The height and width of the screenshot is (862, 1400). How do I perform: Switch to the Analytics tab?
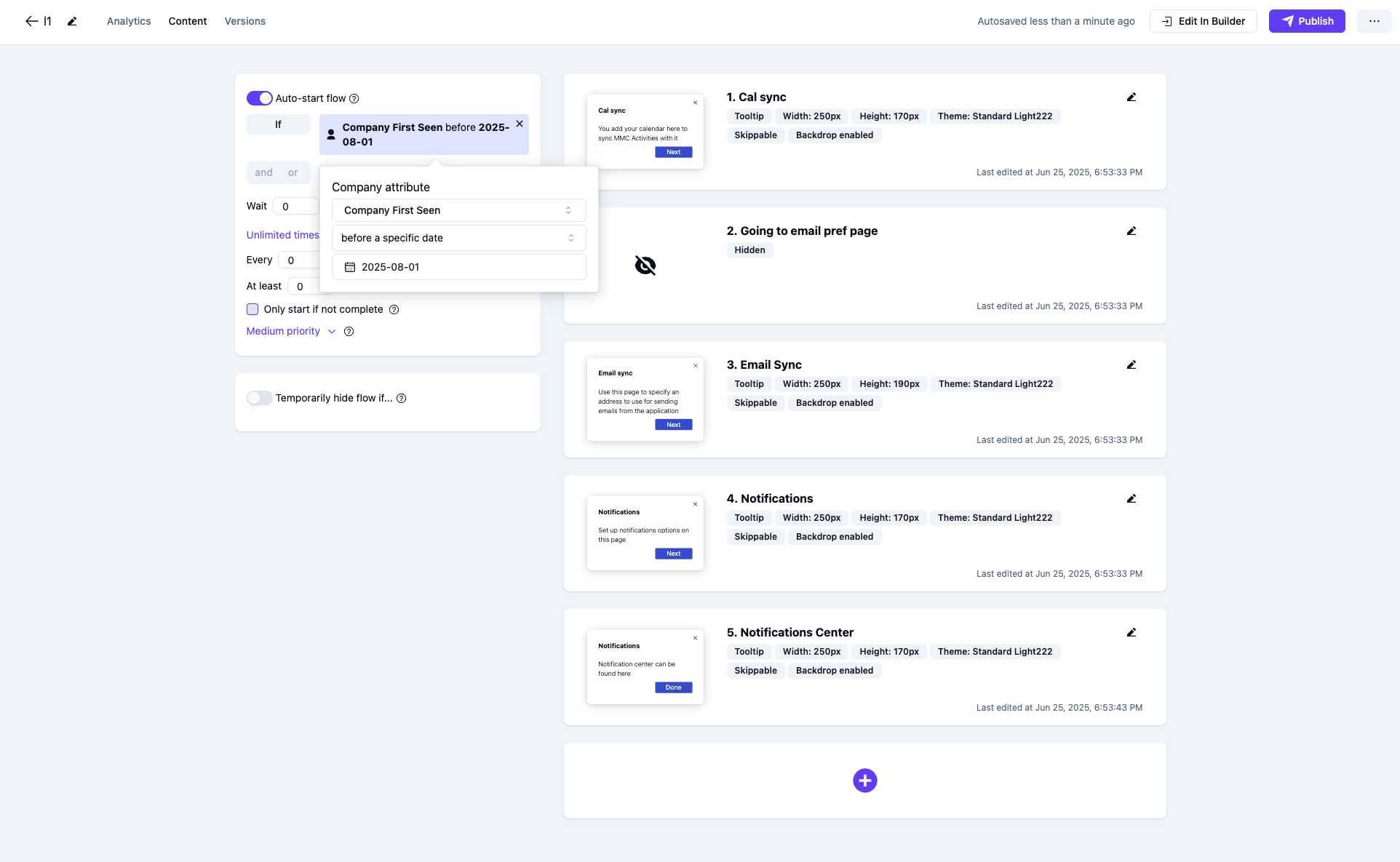(129, 21)
